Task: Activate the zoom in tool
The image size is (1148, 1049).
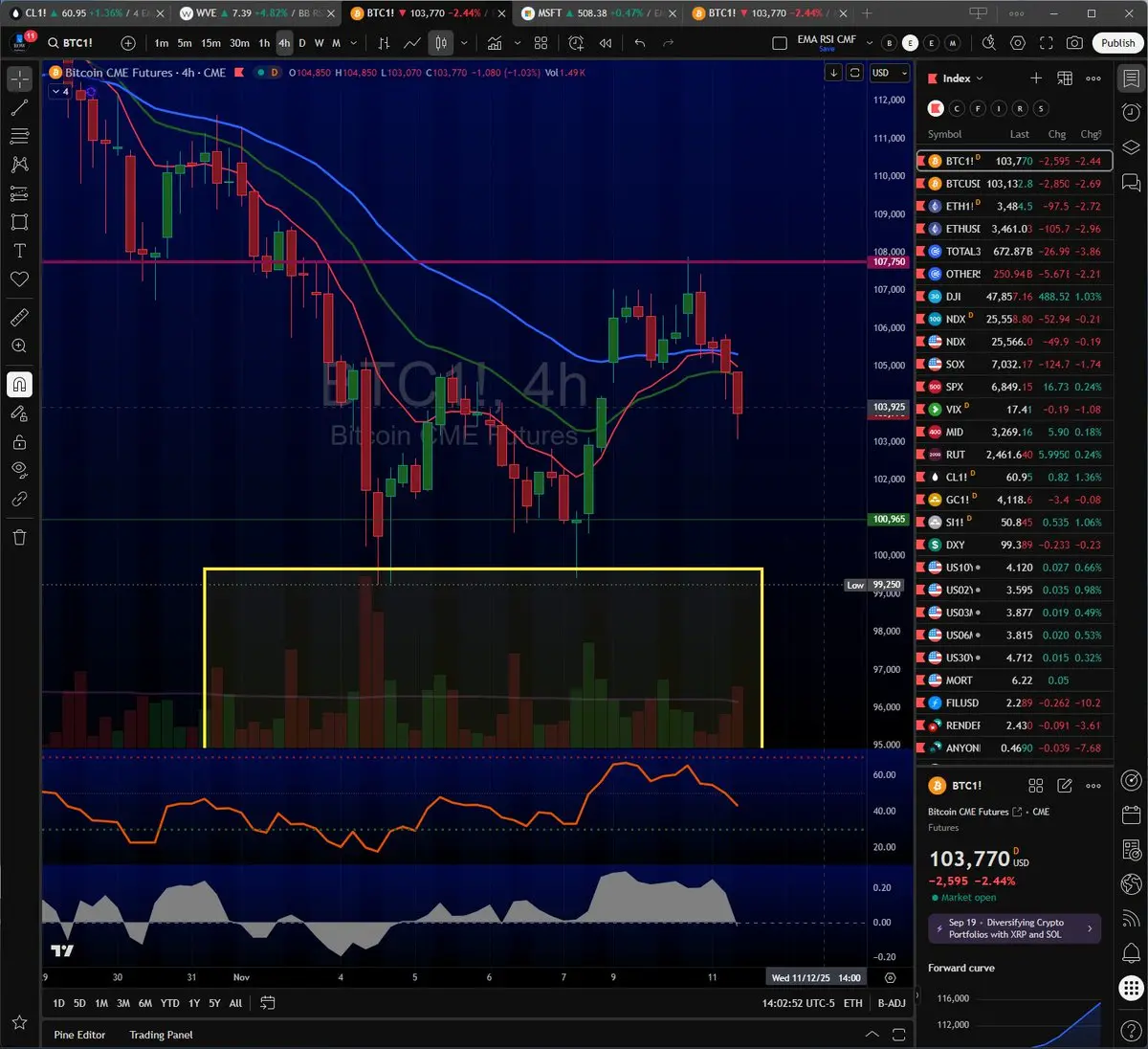Action: 19,346
